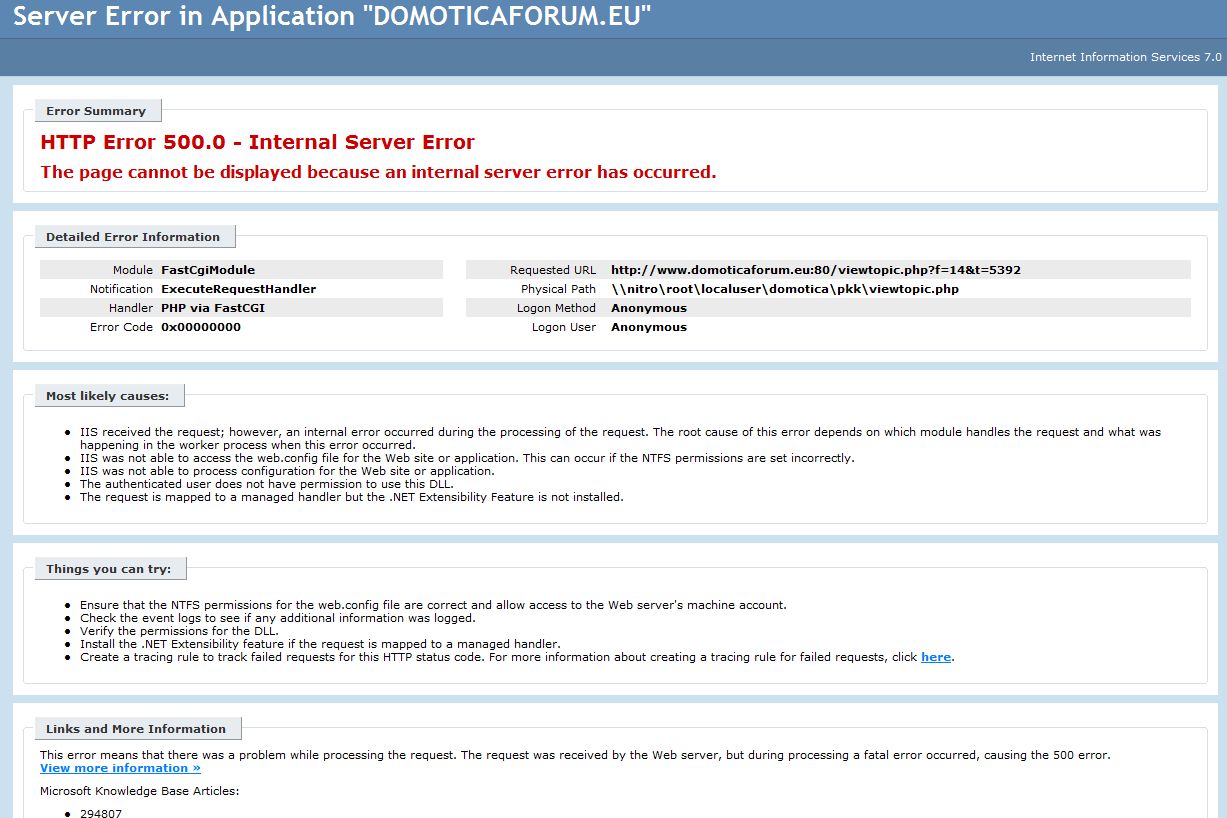
Task: Click the 'Logon User' field label
Action: [564, 327]
